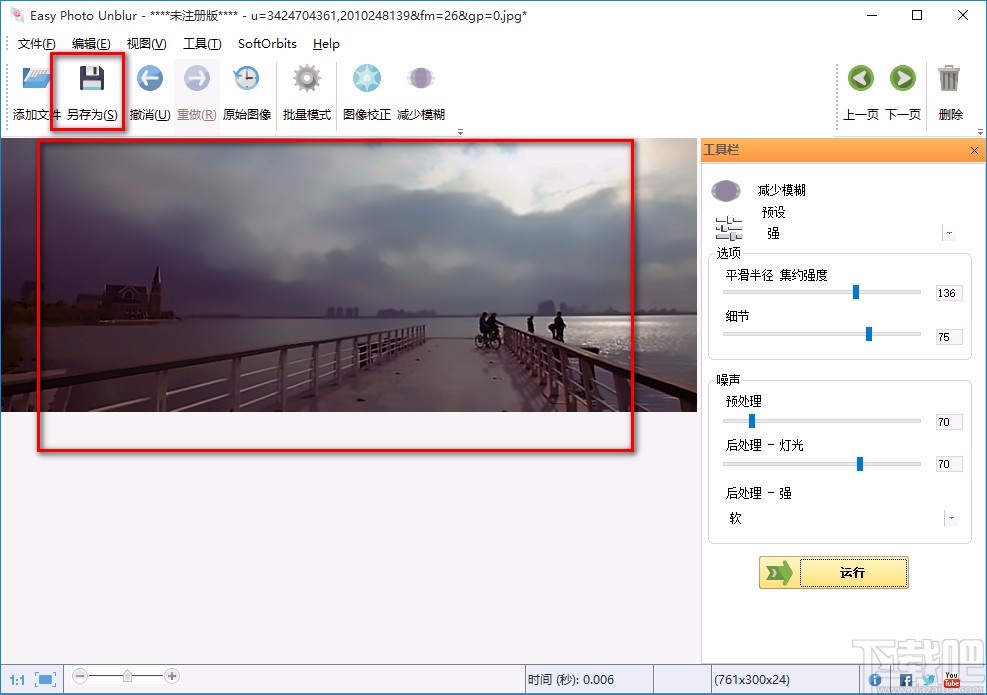Open the 软 dropdown under 后处理 - 强
Viewport: 987px width, 695px height.
pyautogui.click(x=948, y=518)
